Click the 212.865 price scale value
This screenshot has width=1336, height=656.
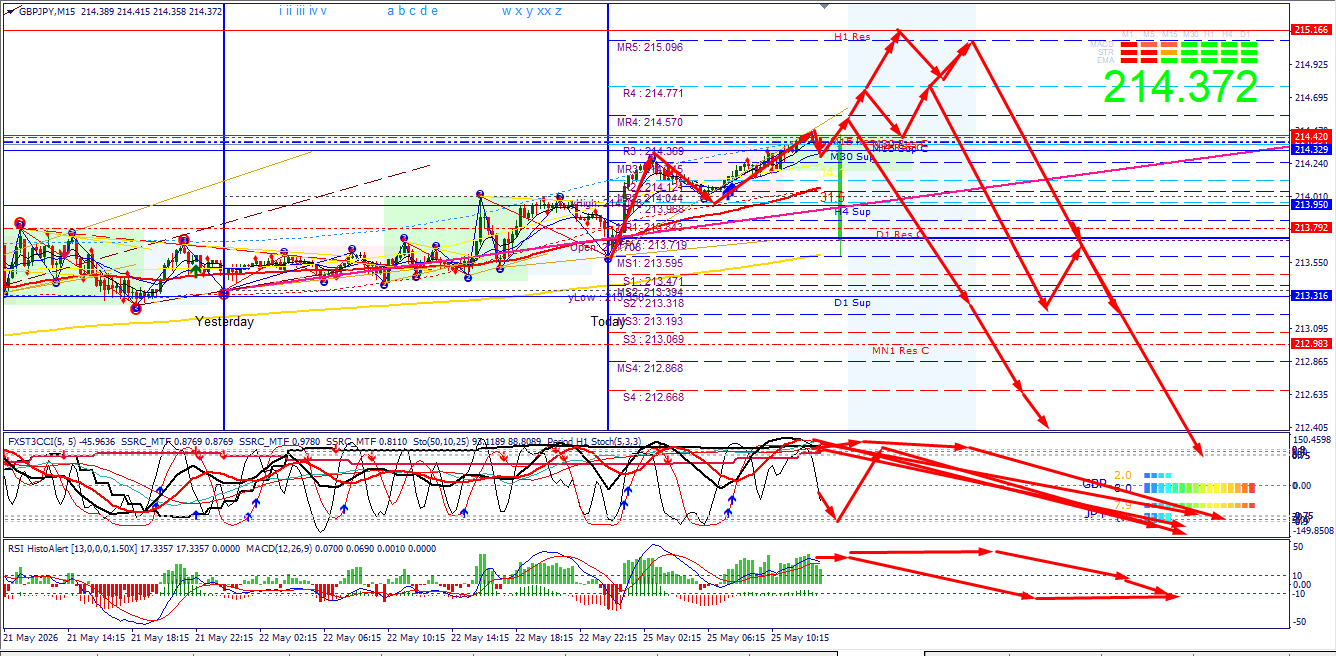pos(1312,362)
